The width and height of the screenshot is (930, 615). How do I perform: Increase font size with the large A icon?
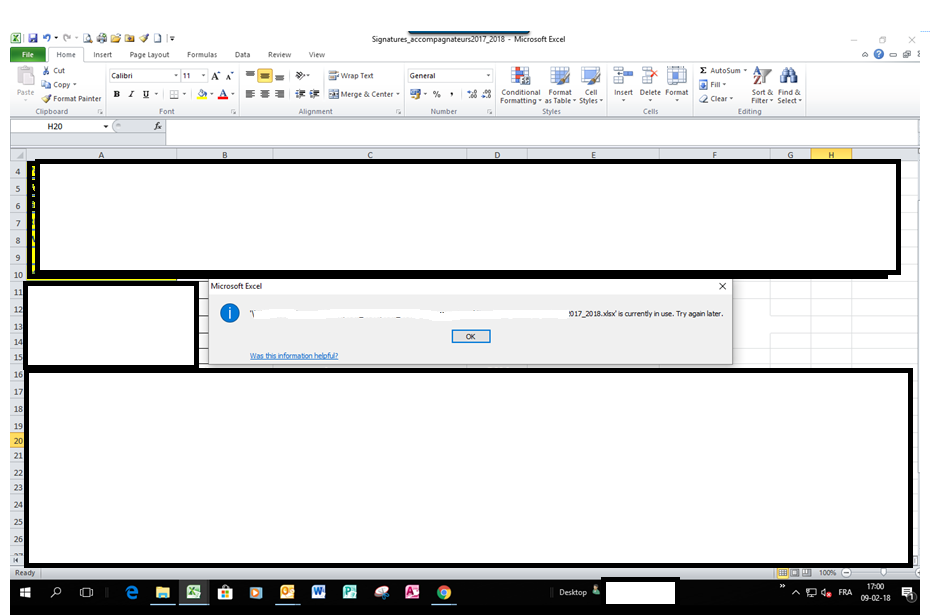point(215,76)
